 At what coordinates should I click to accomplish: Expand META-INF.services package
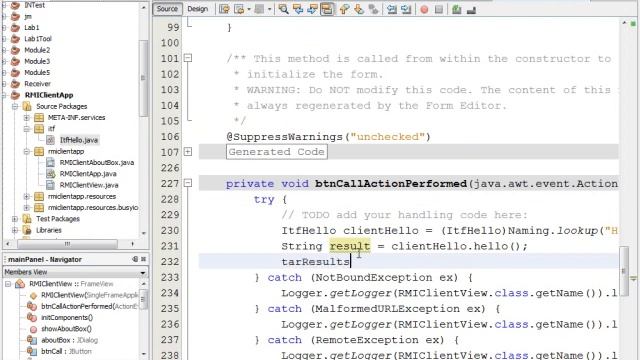click(x=27, y=118)
